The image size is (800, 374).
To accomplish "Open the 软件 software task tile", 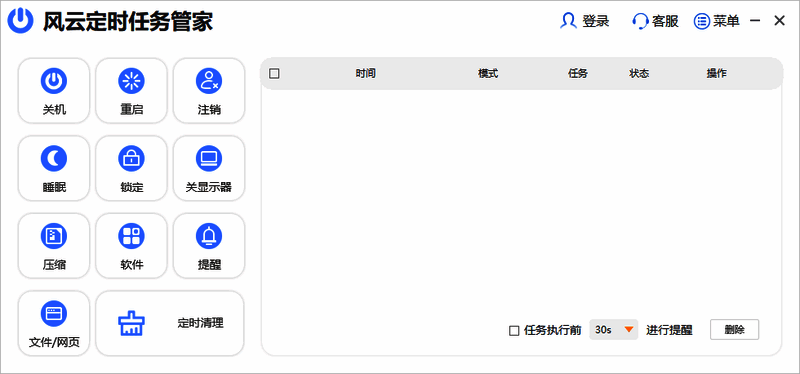I will [x=132, y=245].
